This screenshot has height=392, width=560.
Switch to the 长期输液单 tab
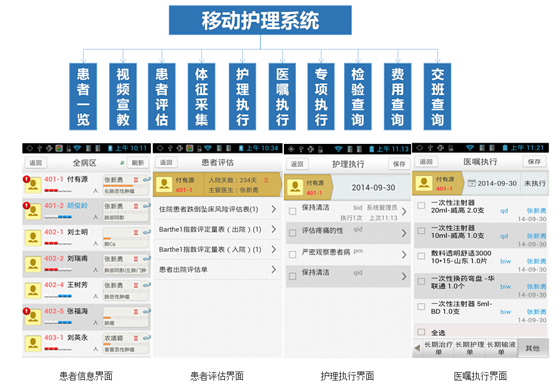pyautogui.click(x=501, y=348)
